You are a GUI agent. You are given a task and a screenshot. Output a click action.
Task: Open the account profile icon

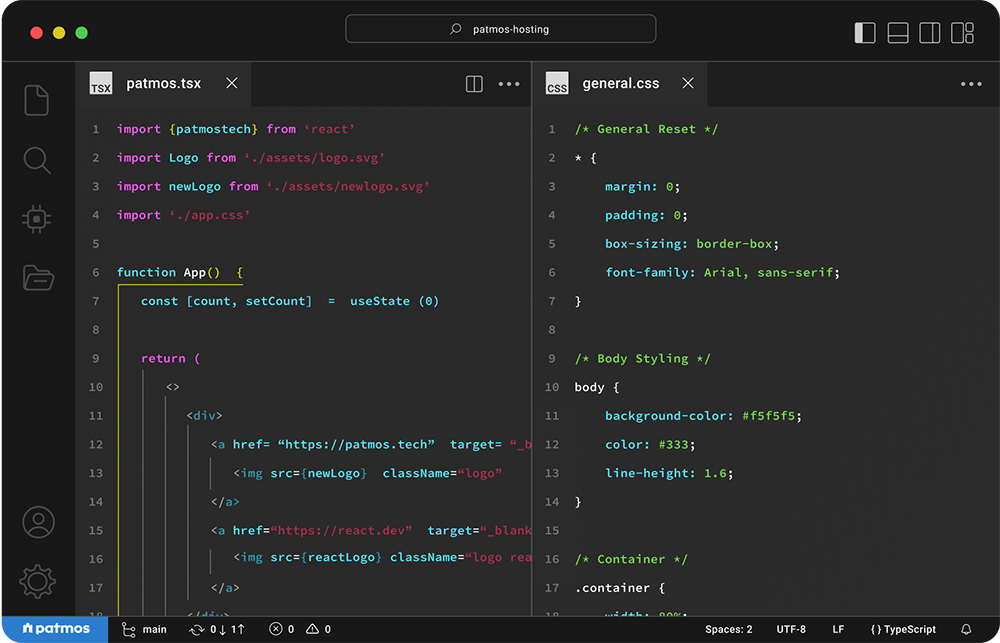click(x=38, y=522)
